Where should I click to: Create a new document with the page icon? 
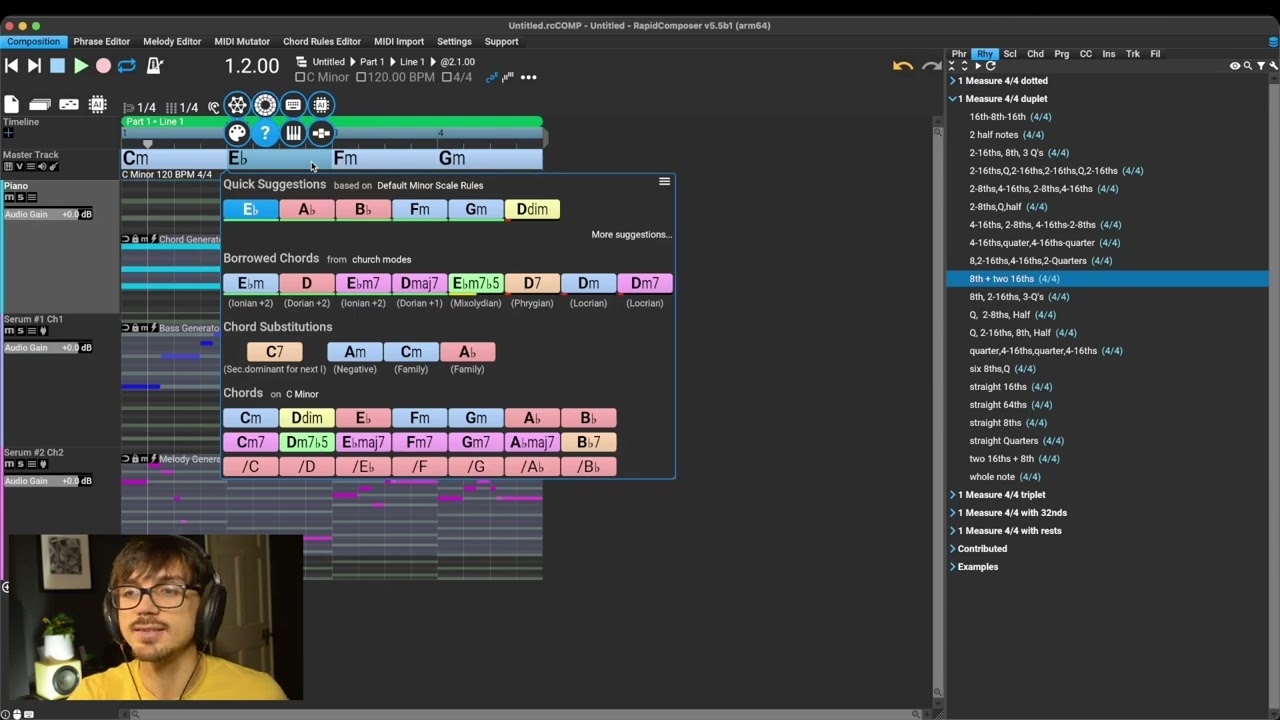11,104
